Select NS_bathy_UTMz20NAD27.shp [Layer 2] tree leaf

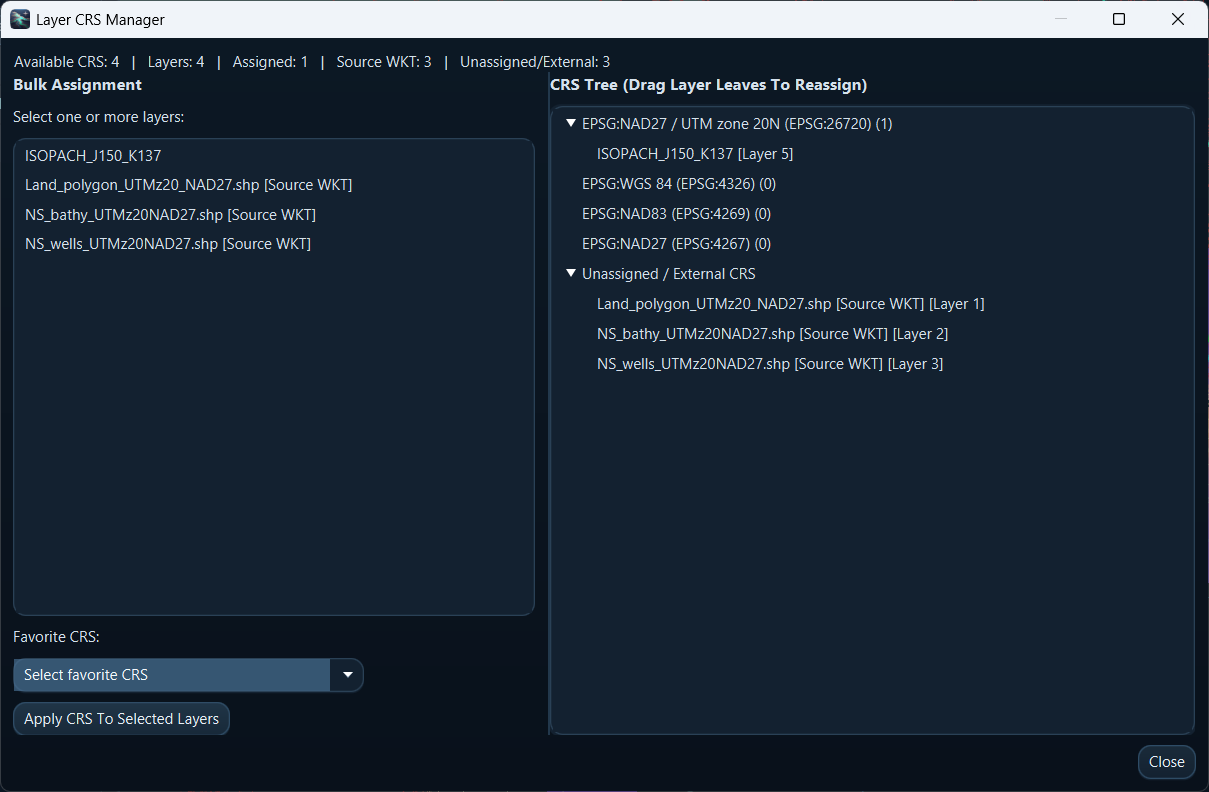pos(772,334)
